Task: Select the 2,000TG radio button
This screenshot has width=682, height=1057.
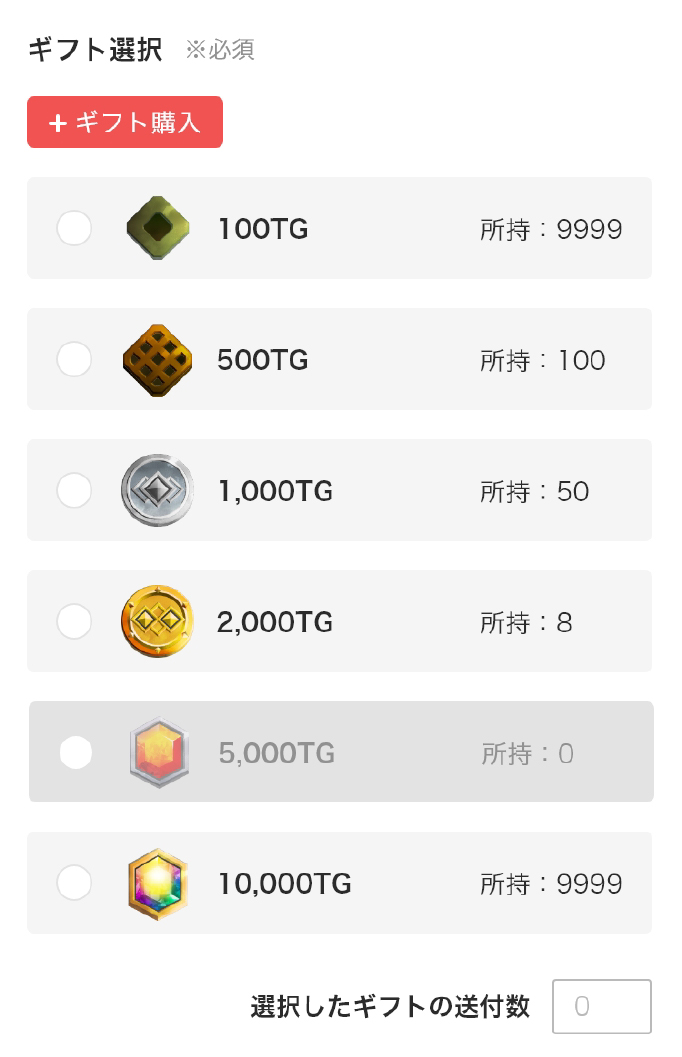Action: click(x=74, y=621)
